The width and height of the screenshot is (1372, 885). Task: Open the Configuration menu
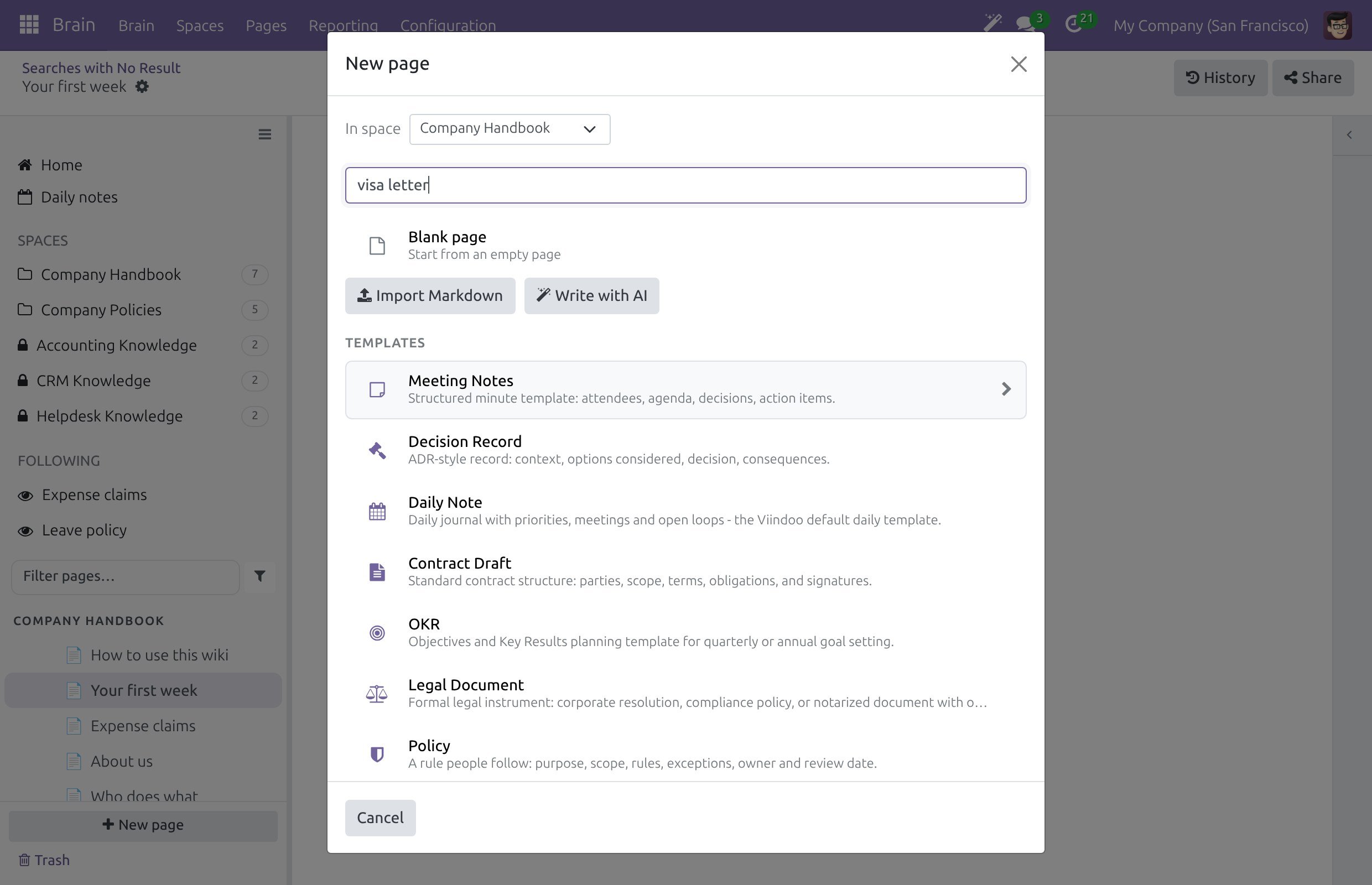[x=448, y=25]
